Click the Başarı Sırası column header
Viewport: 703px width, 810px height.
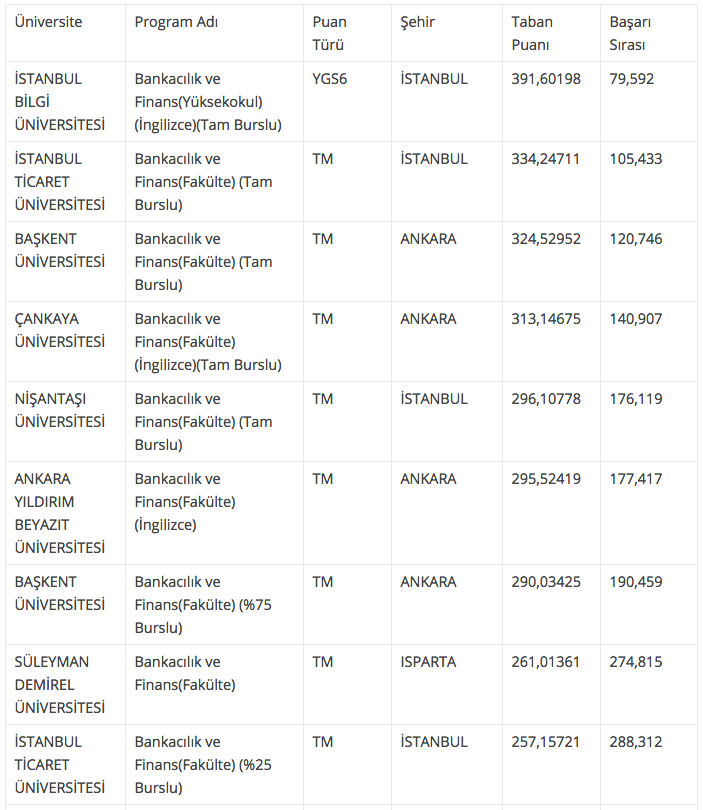(x=630, y=33)
